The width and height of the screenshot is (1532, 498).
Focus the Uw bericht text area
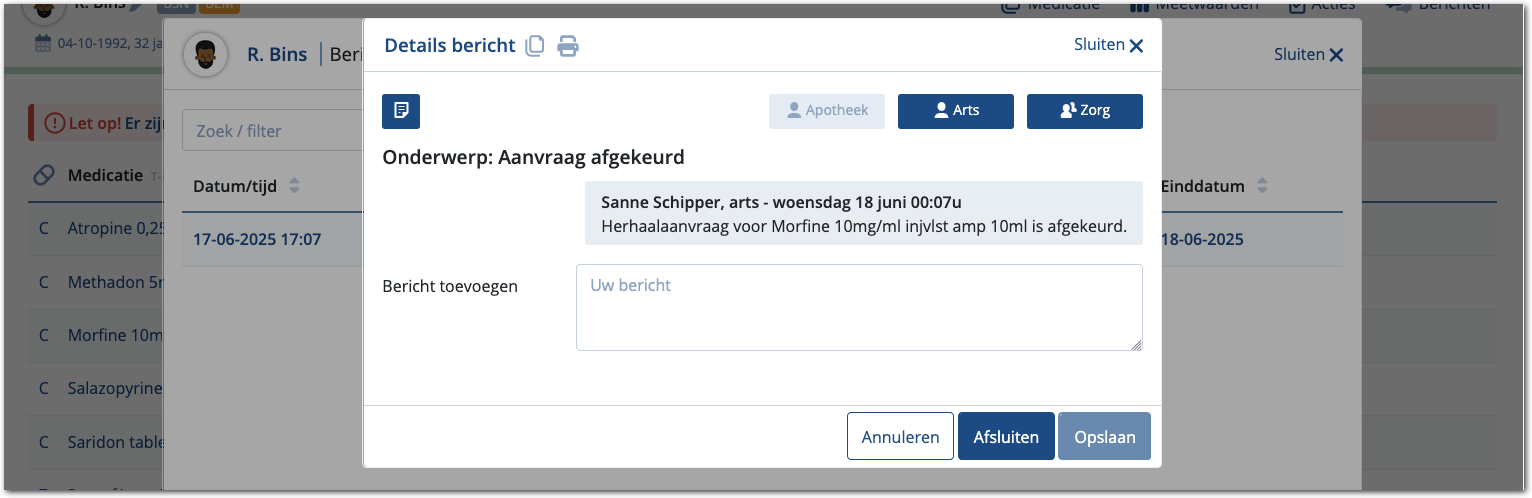click(x=858, y=307)
